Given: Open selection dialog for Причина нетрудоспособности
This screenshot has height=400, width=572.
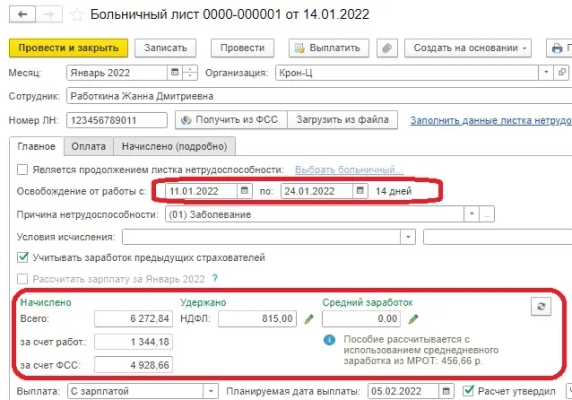Looking at the screenshot, I should coord(487,214).
